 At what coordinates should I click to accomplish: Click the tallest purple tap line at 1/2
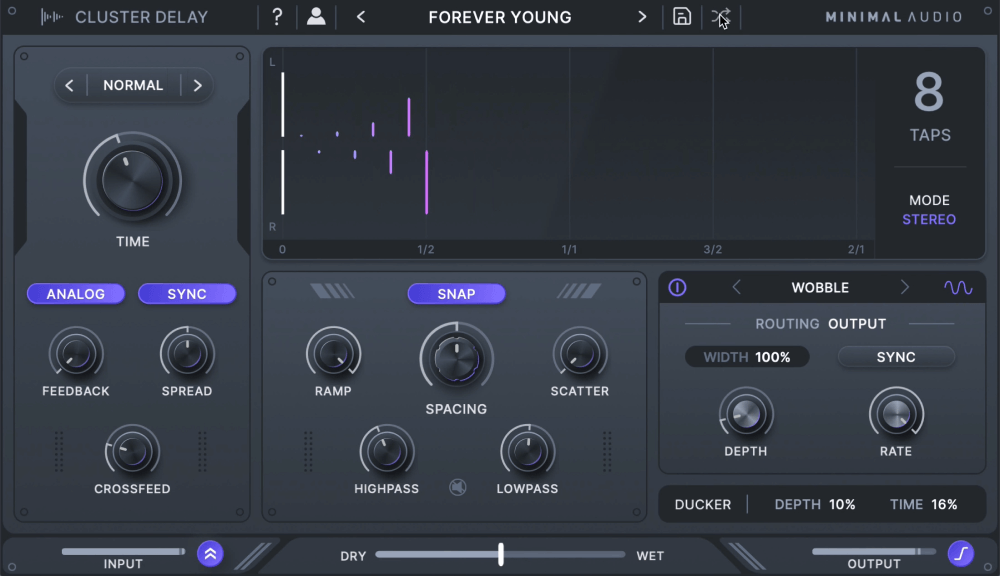pos(427,182)
